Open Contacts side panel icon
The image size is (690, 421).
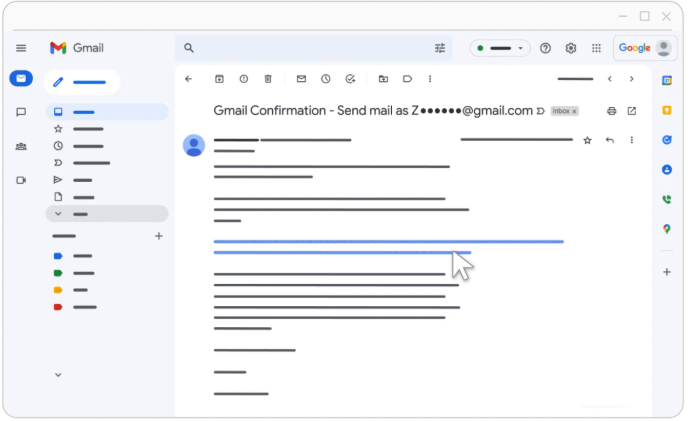667,169
